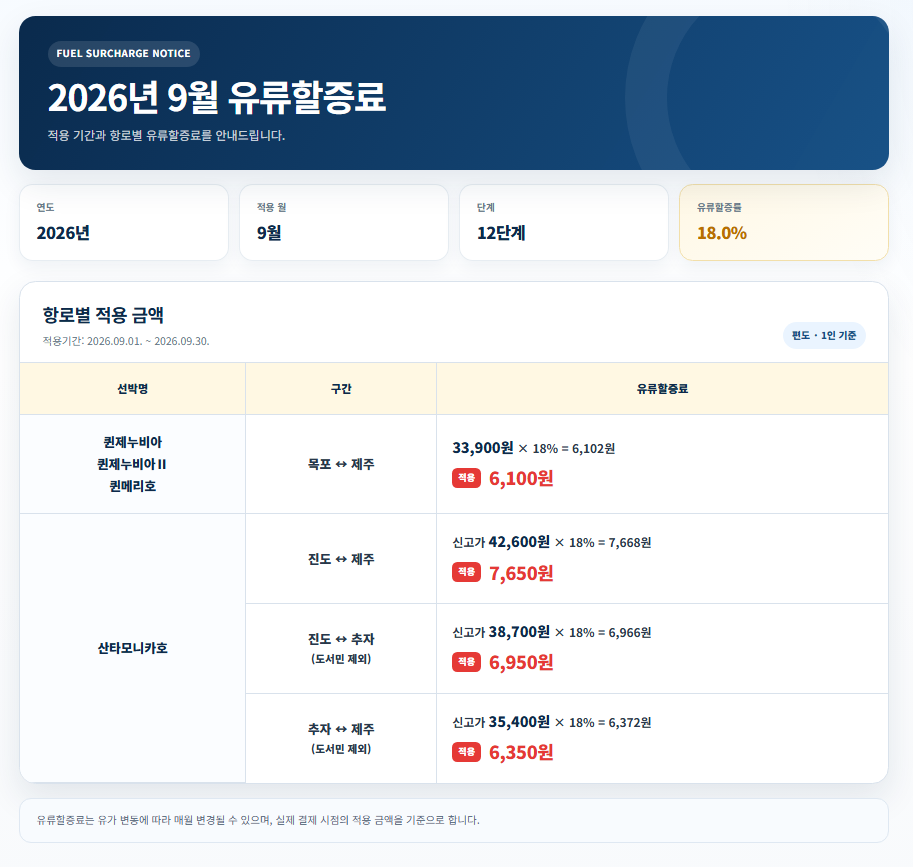Image resolution: width=913 pixels, height=867 pixels.
Task: Select the 추자 ↔ 제주 route cell
Action: pyautogui.click(x=341, y=738)
